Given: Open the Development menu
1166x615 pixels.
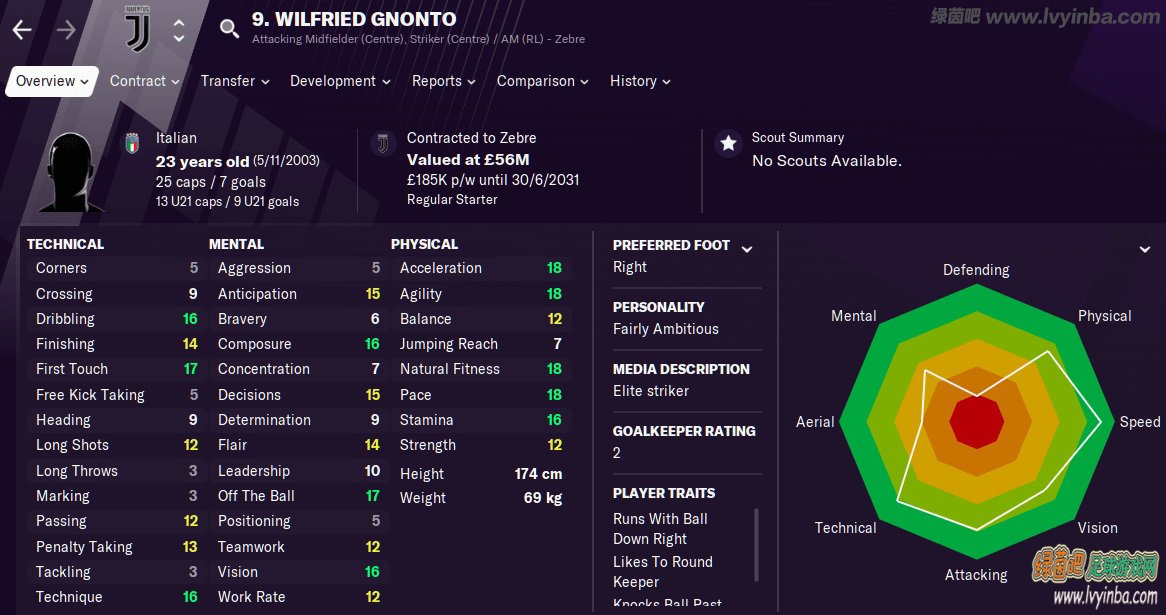Looking at the screenshot, I should pyautogui.click(x=340, y=81).
